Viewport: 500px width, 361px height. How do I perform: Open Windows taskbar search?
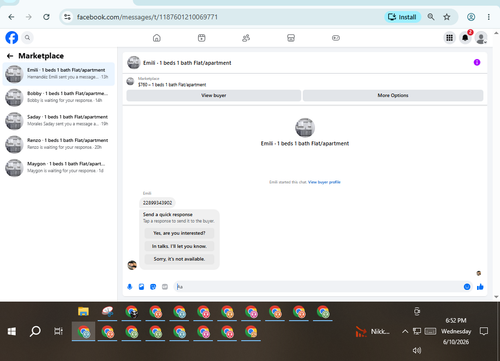[x=35, y=331]
